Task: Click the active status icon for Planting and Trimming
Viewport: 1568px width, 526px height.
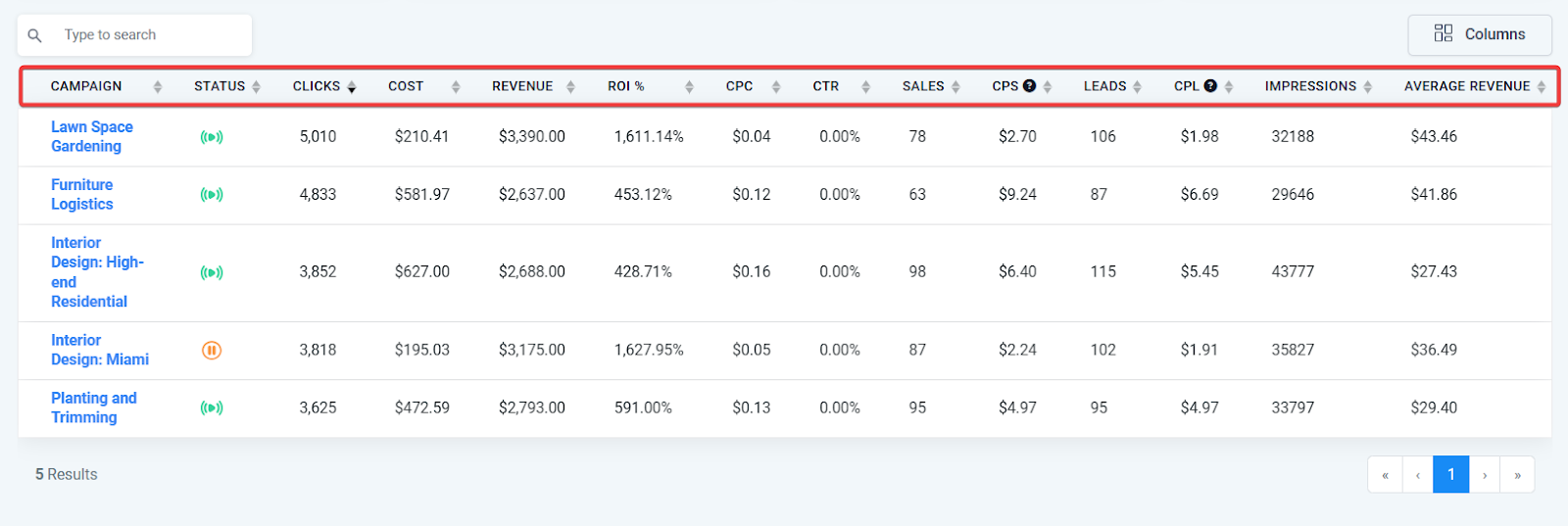Action: (x=212, y=407)
